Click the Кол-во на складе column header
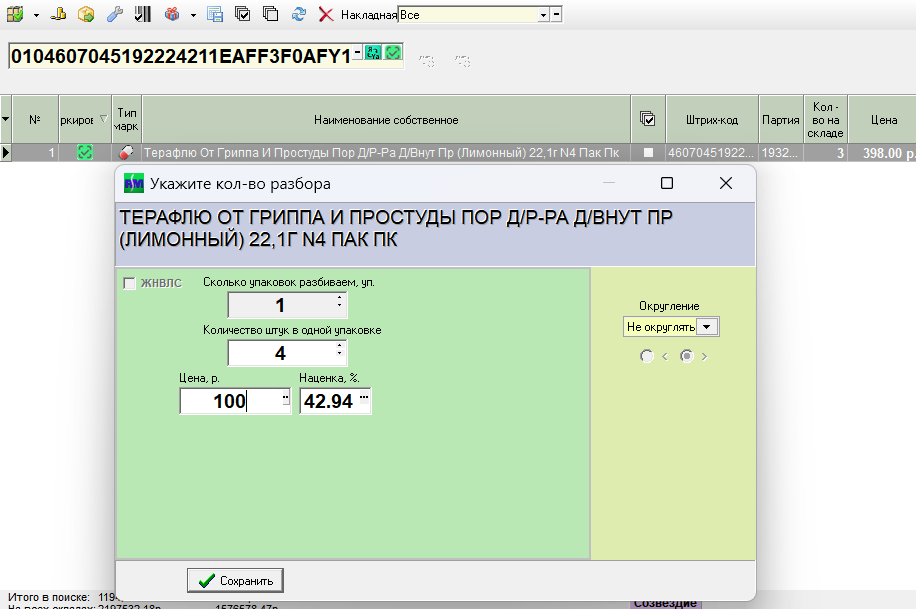916x609 pixels. [x=825, y=120]
